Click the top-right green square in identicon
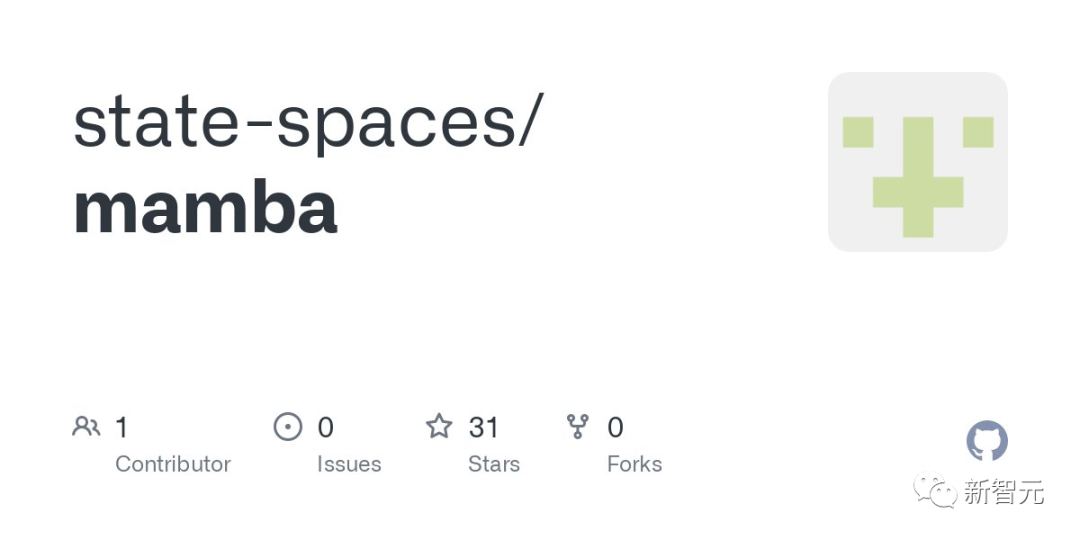 (x=977, y=132)
